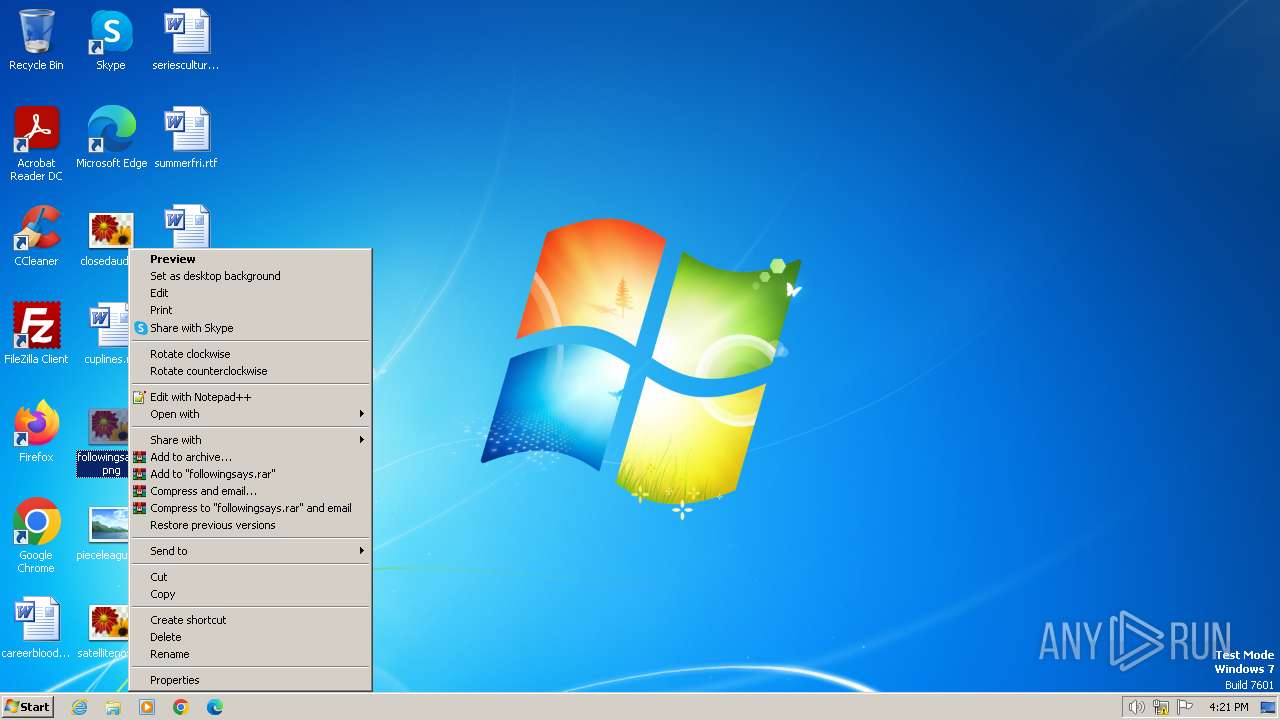Choose Add to "followingsays.rar"

point(250,474)
